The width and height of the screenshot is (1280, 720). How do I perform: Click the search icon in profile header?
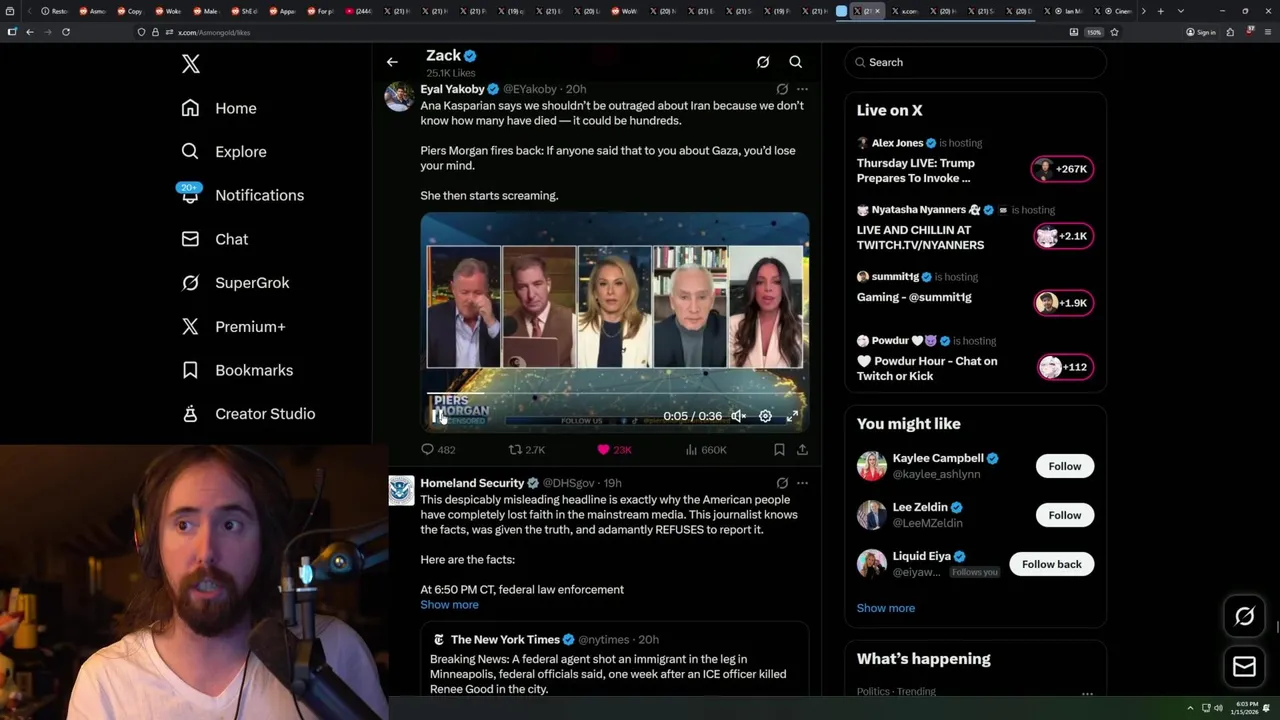coord(796,62)
